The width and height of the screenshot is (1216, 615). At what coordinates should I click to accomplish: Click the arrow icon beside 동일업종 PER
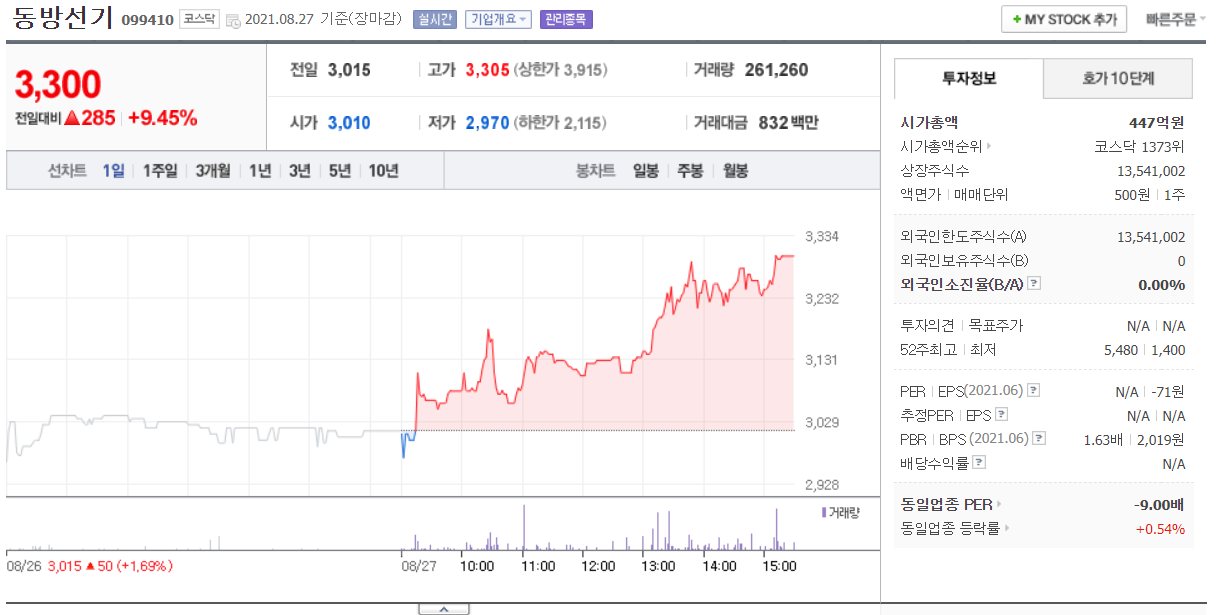(x=999, y=504)
